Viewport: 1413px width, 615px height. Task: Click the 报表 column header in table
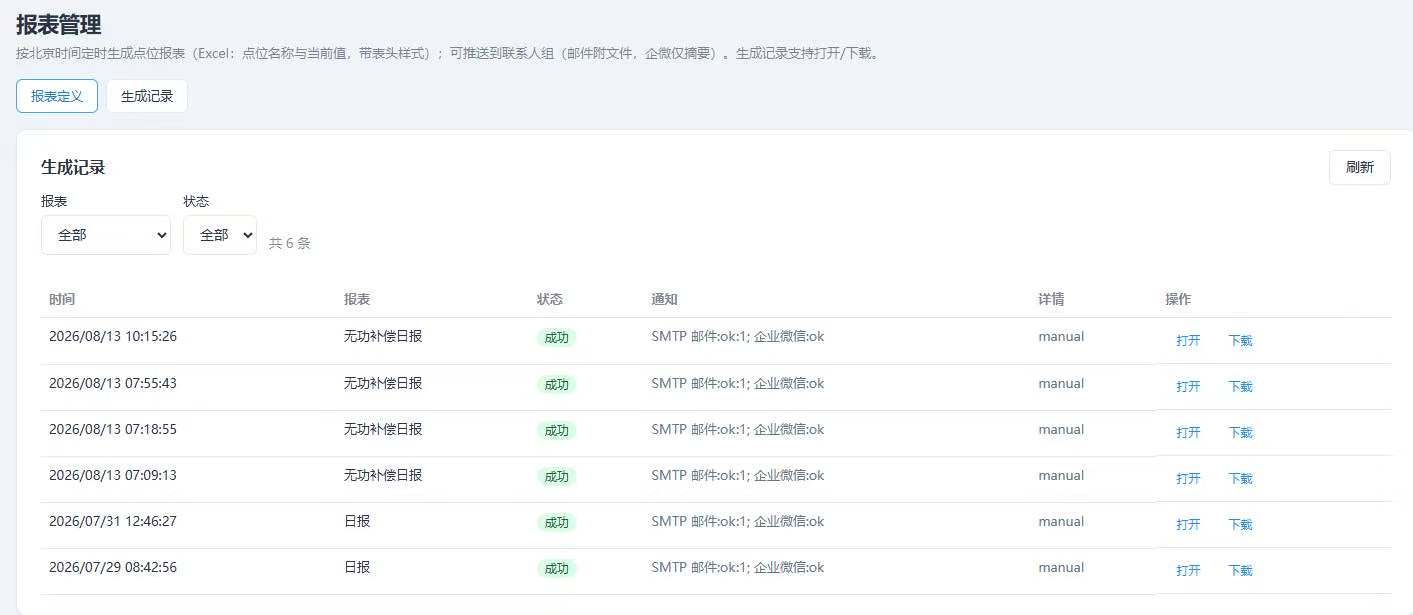point(357,299)
